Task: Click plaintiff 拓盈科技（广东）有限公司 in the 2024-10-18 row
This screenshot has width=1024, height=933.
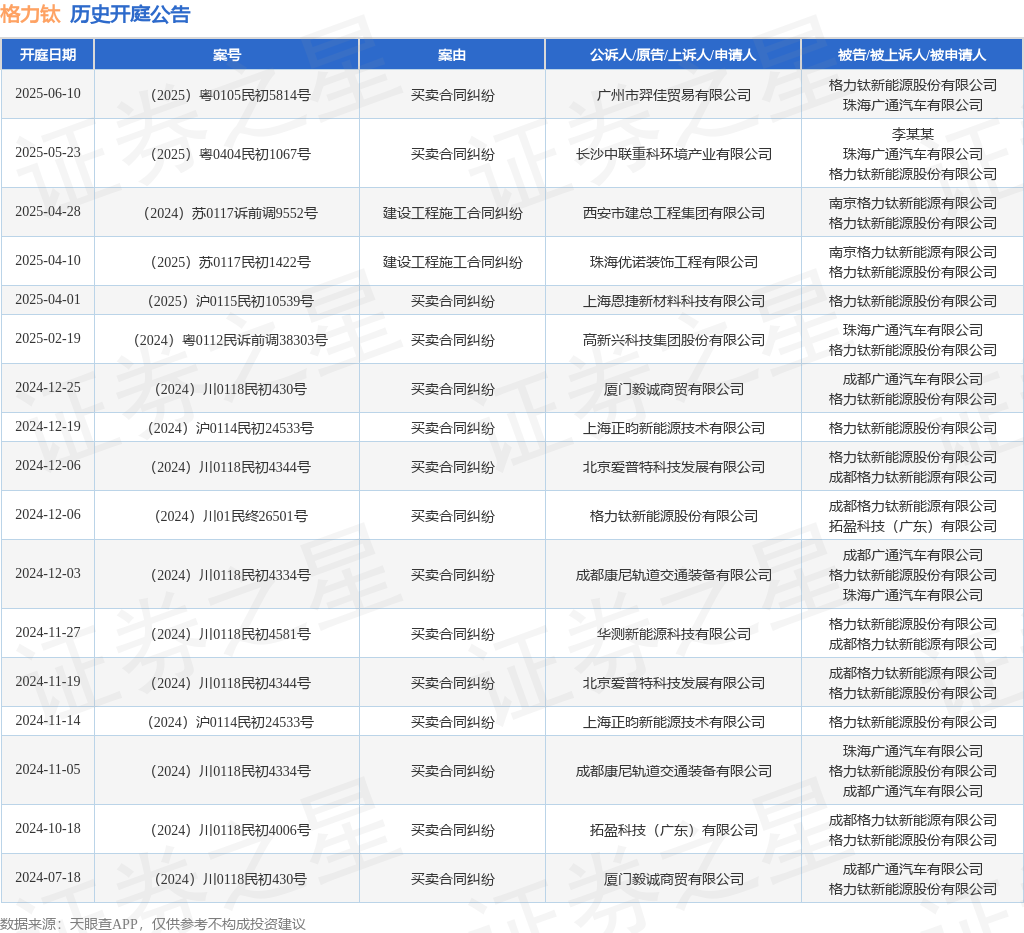Action: [x=673, y=830]
